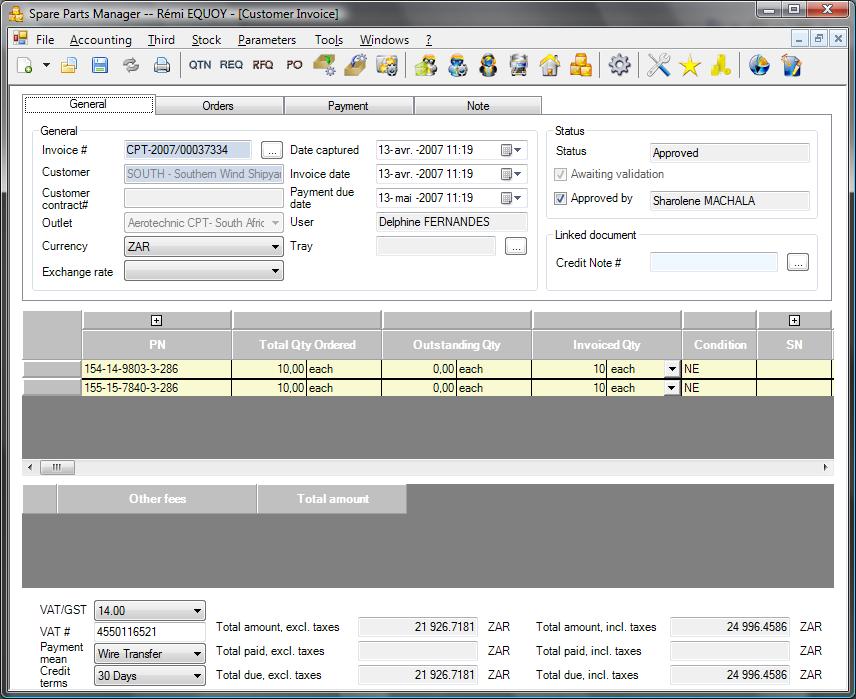
Task: Click the Invoice # field
Action: click(188, 150)
